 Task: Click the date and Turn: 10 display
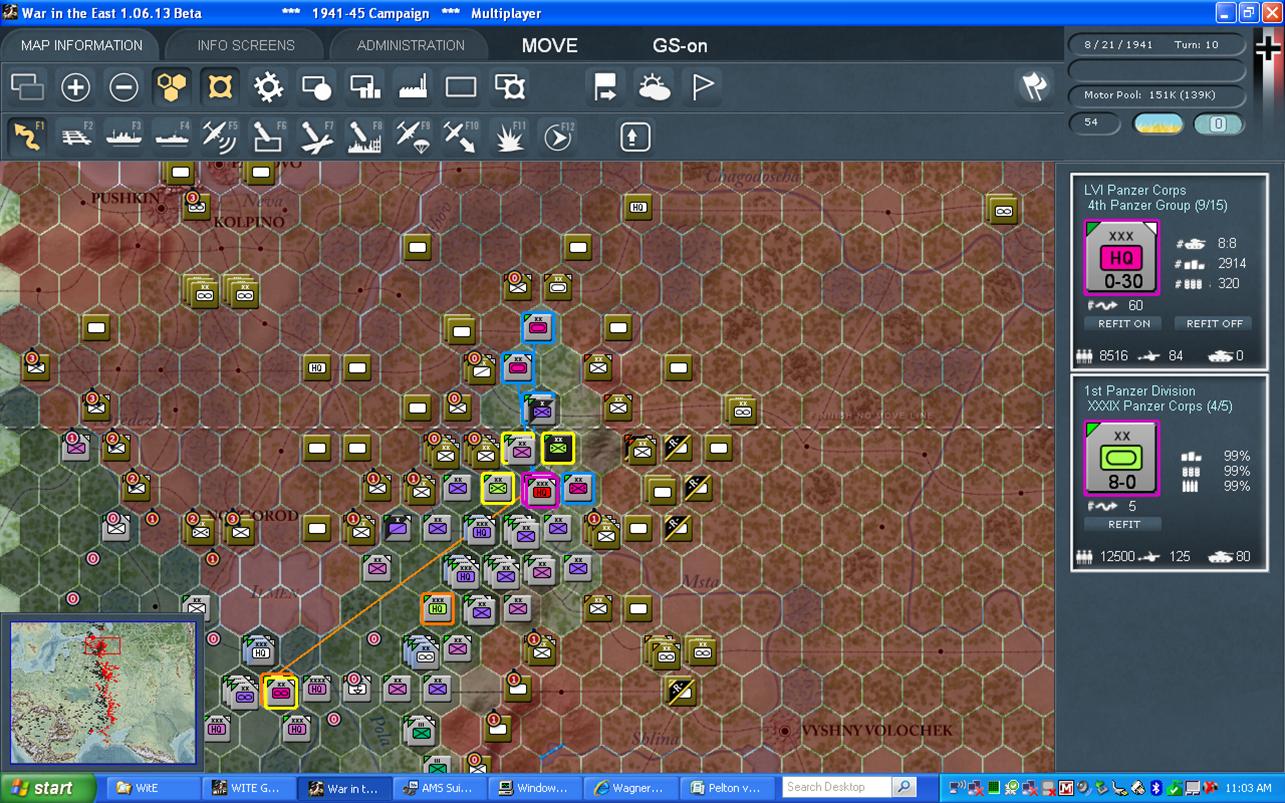[1157, 45]
